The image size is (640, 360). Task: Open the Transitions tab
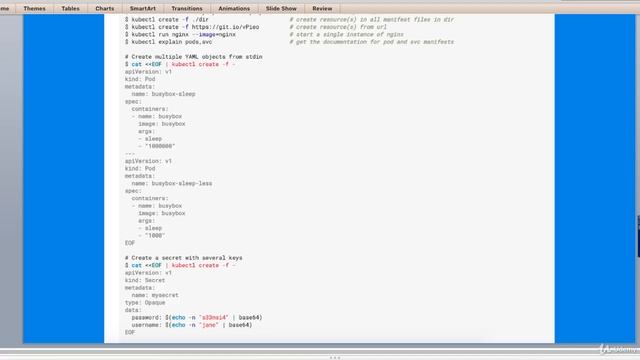click(x=187, y=8)
